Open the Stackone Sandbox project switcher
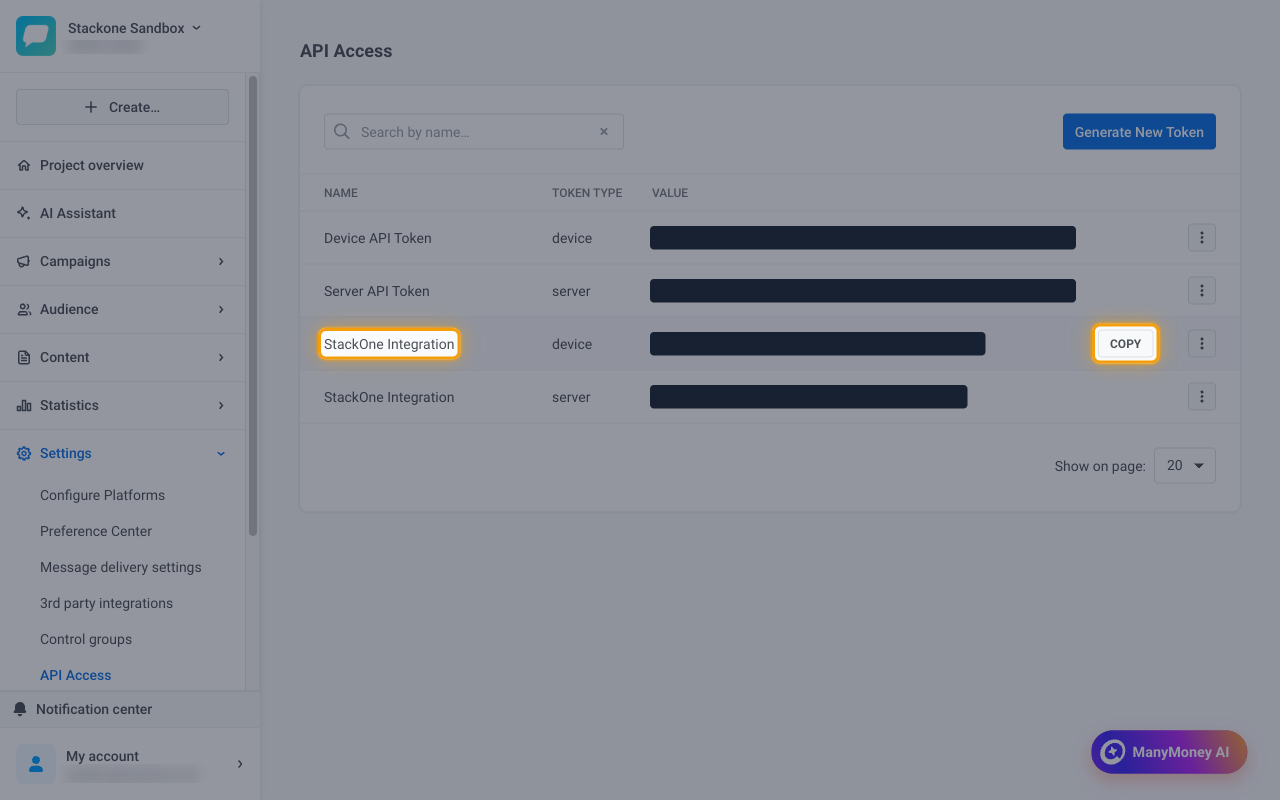Viewport: 1280px width, 800px height. 134,28
